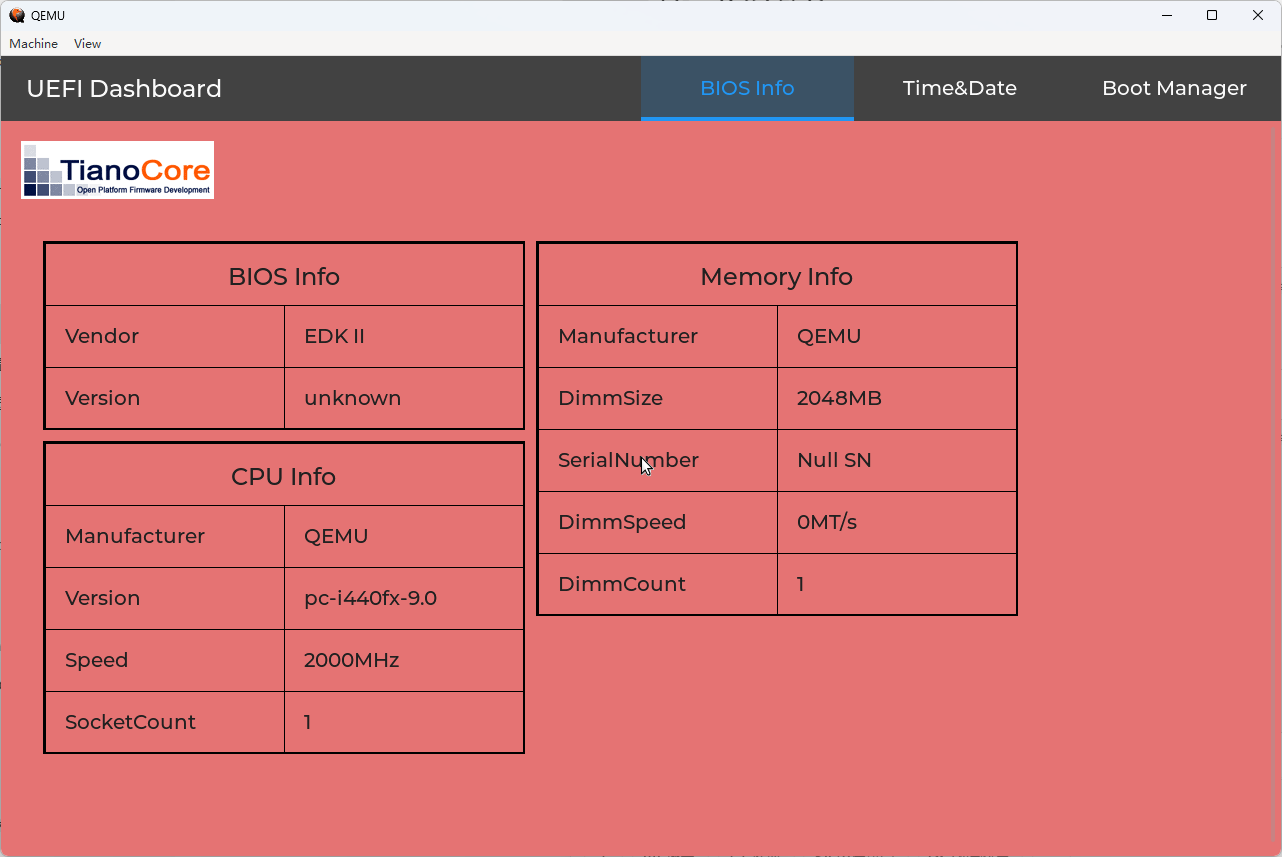
Task: Click the SocketCount value 1
Action: (x=308, y=722)
